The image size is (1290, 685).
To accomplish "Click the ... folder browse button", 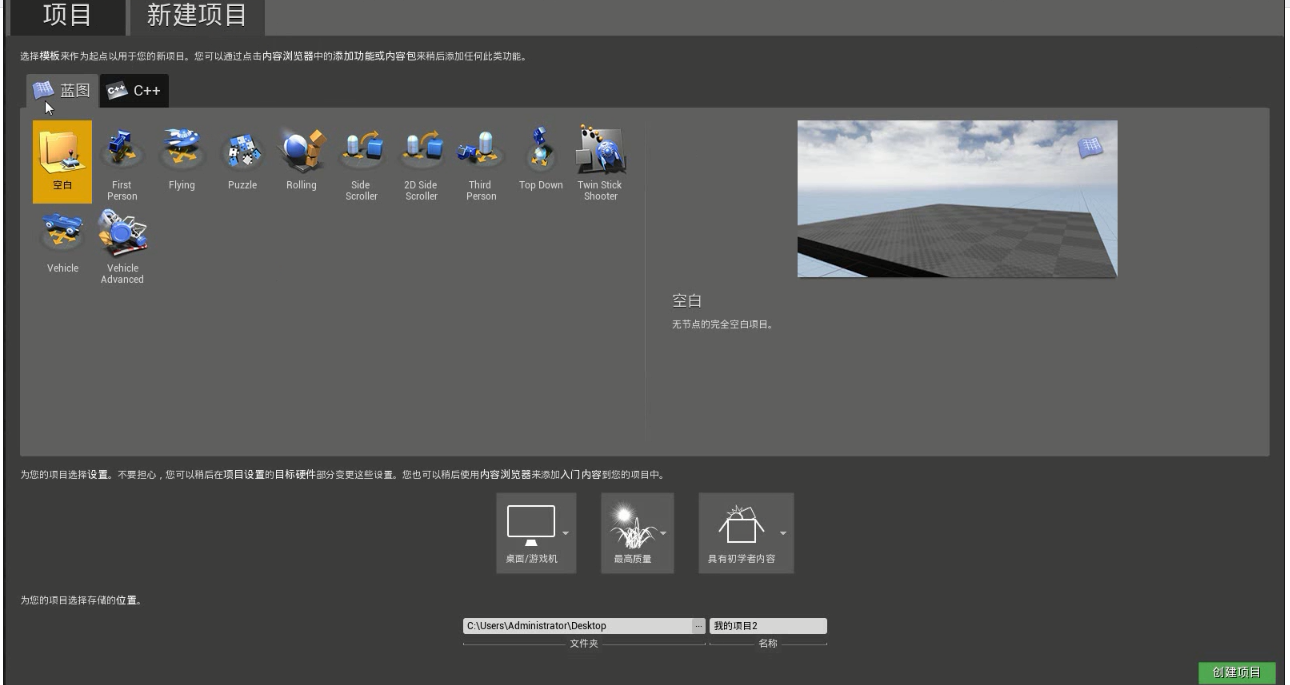I will (x=700, y=626).
